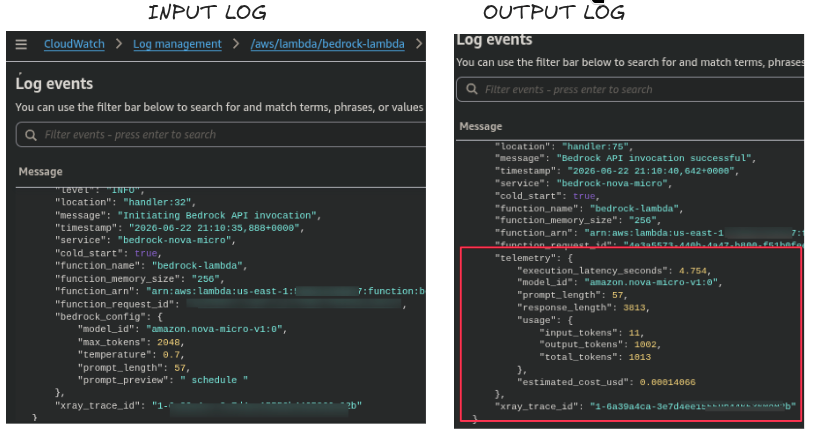
Task: Select response_length value 3813
Action: (x=634, y=308)
